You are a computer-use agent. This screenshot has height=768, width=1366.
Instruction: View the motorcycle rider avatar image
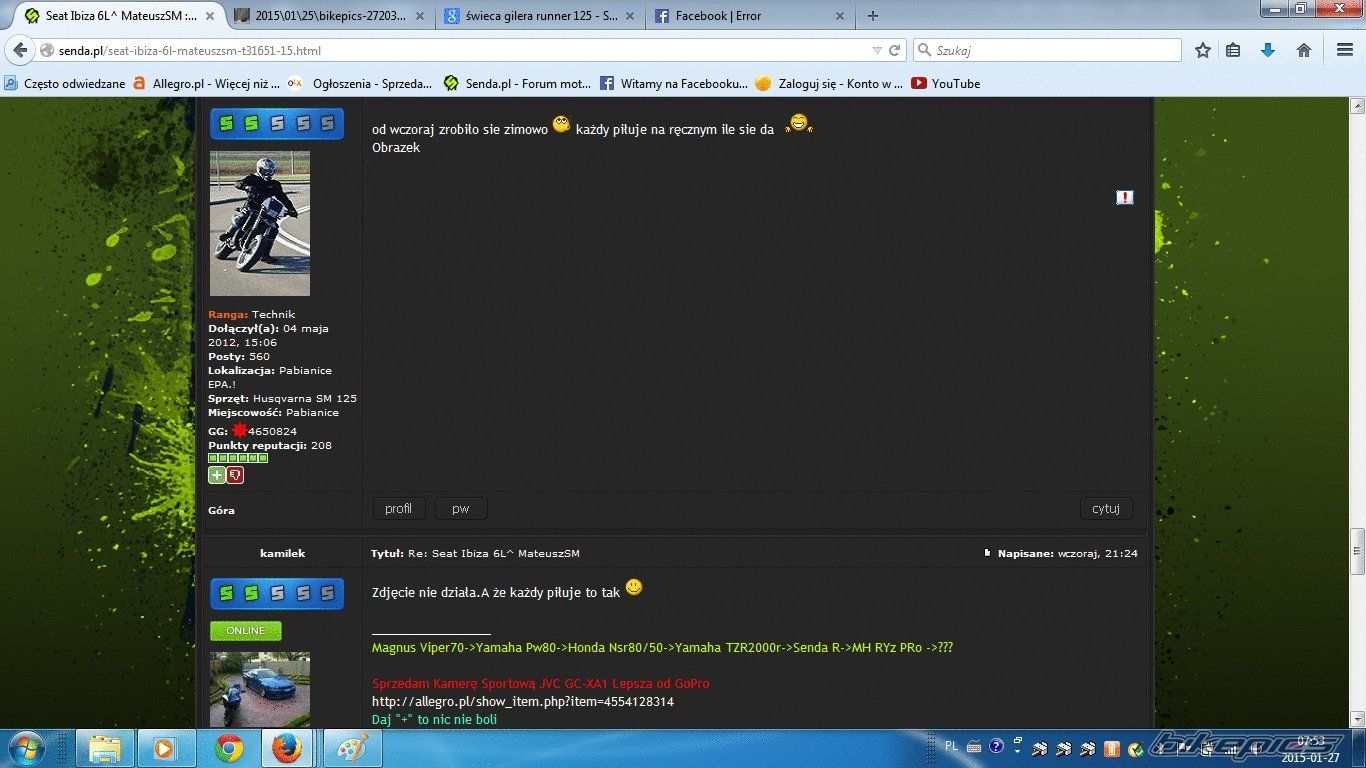pos(260,224)
